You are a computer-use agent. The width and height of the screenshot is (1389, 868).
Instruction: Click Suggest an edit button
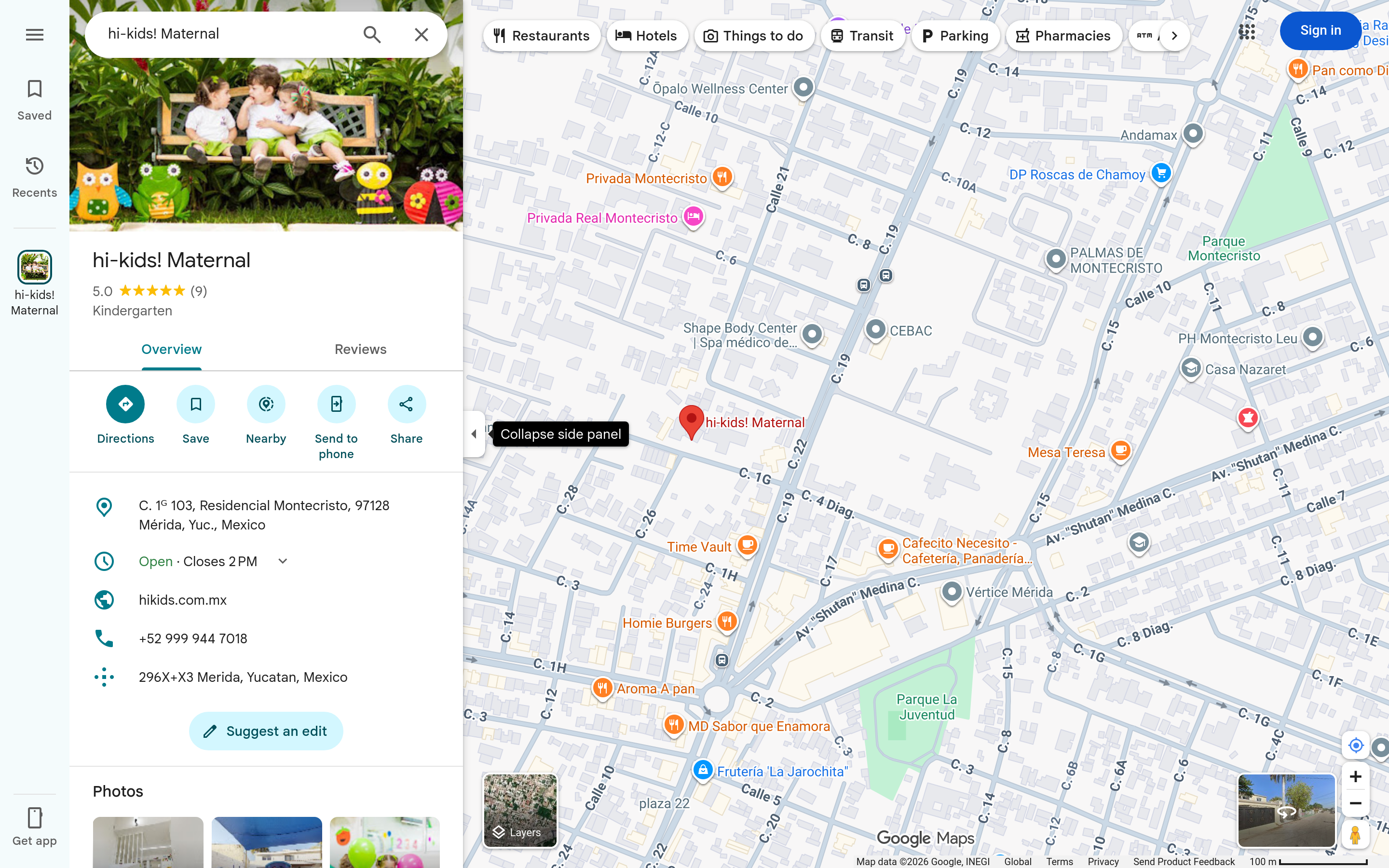266,731
